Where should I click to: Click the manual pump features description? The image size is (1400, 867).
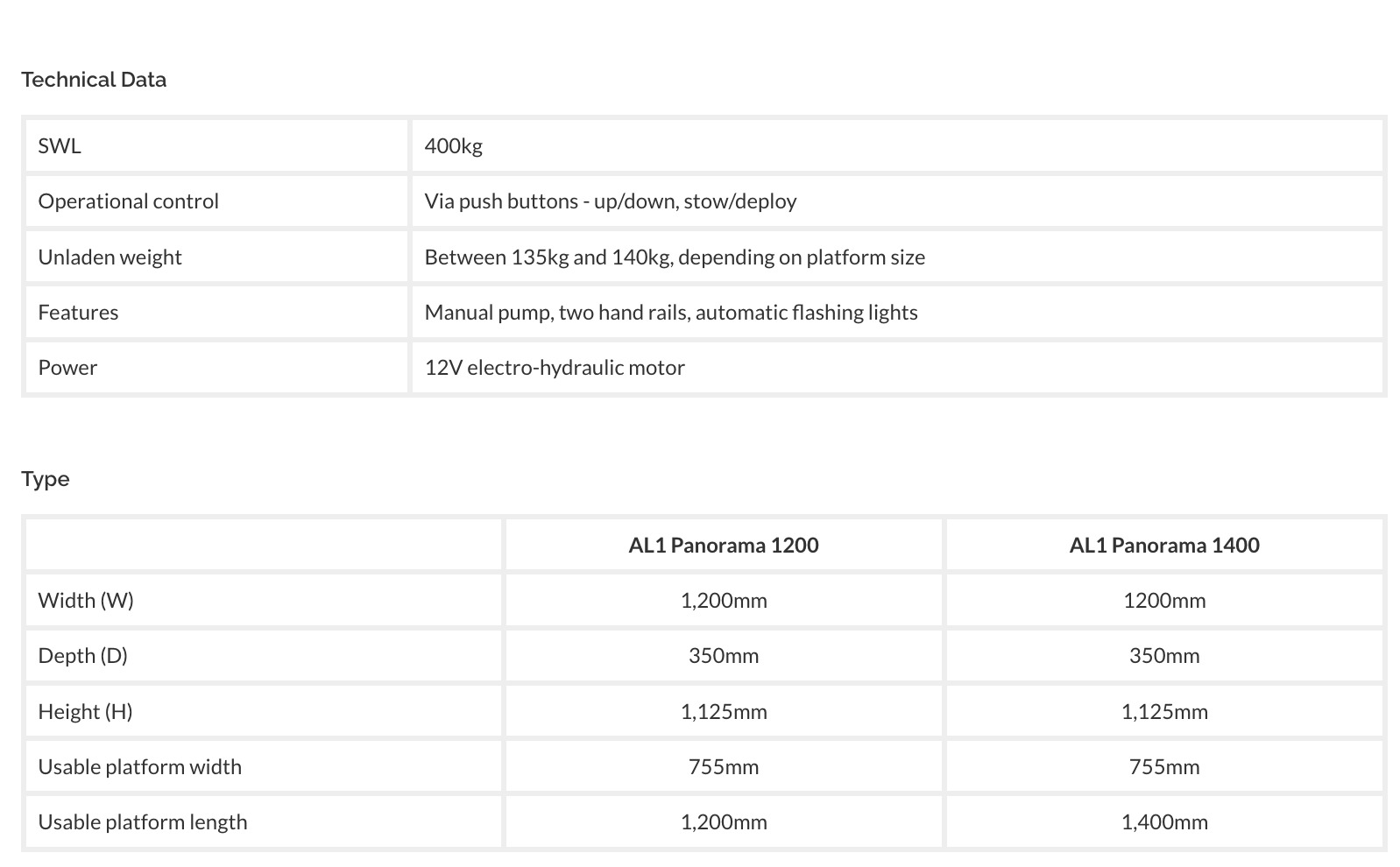click(670, 313)
